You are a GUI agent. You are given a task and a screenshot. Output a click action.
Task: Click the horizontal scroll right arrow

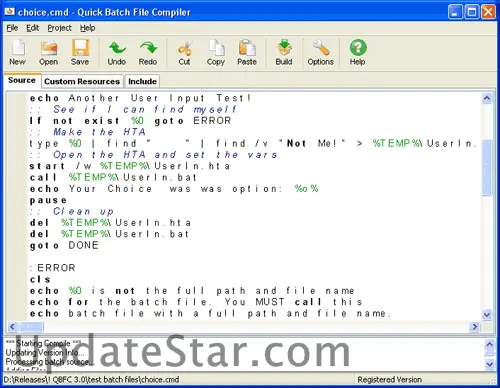(x=474, y=327)
